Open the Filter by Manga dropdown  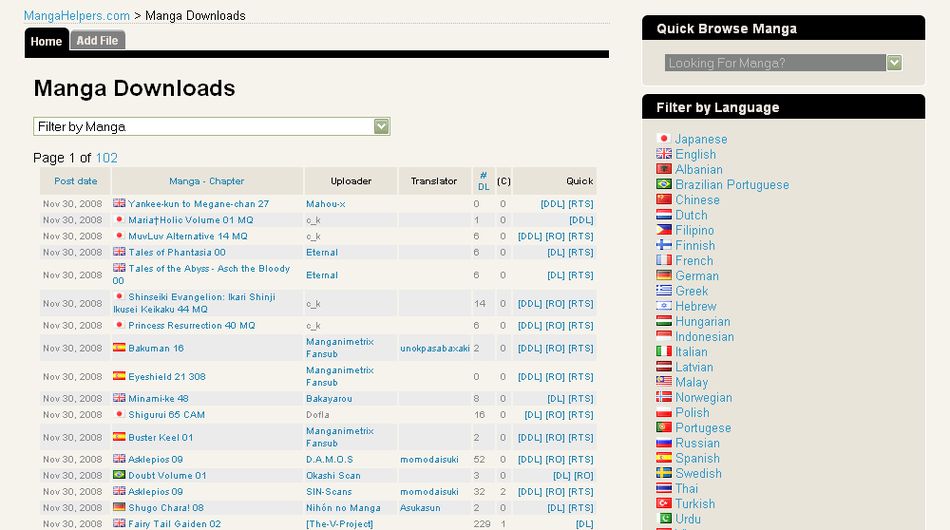point(211,127)
